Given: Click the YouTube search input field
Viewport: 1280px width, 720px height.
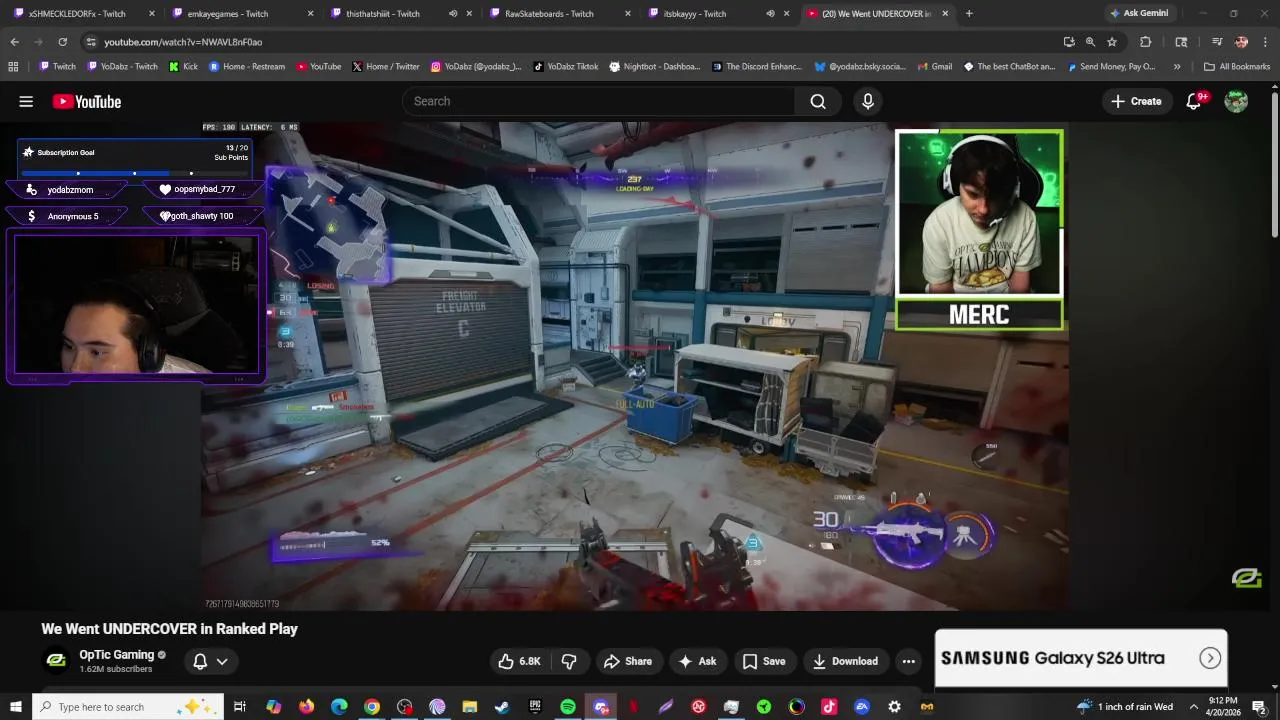Looking at the screenshot, I should coord(600,101).
